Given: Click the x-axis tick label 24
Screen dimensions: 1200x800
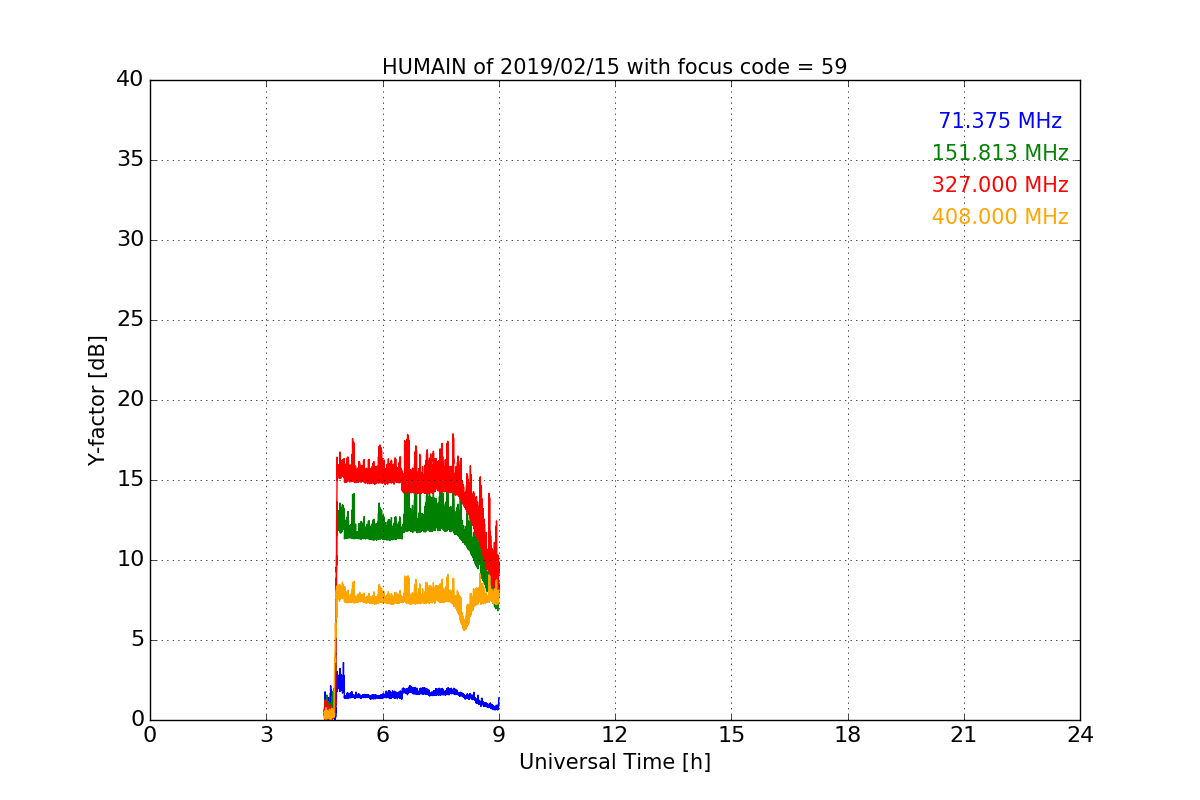Looking at the screenshot, I should point(1080,735).
